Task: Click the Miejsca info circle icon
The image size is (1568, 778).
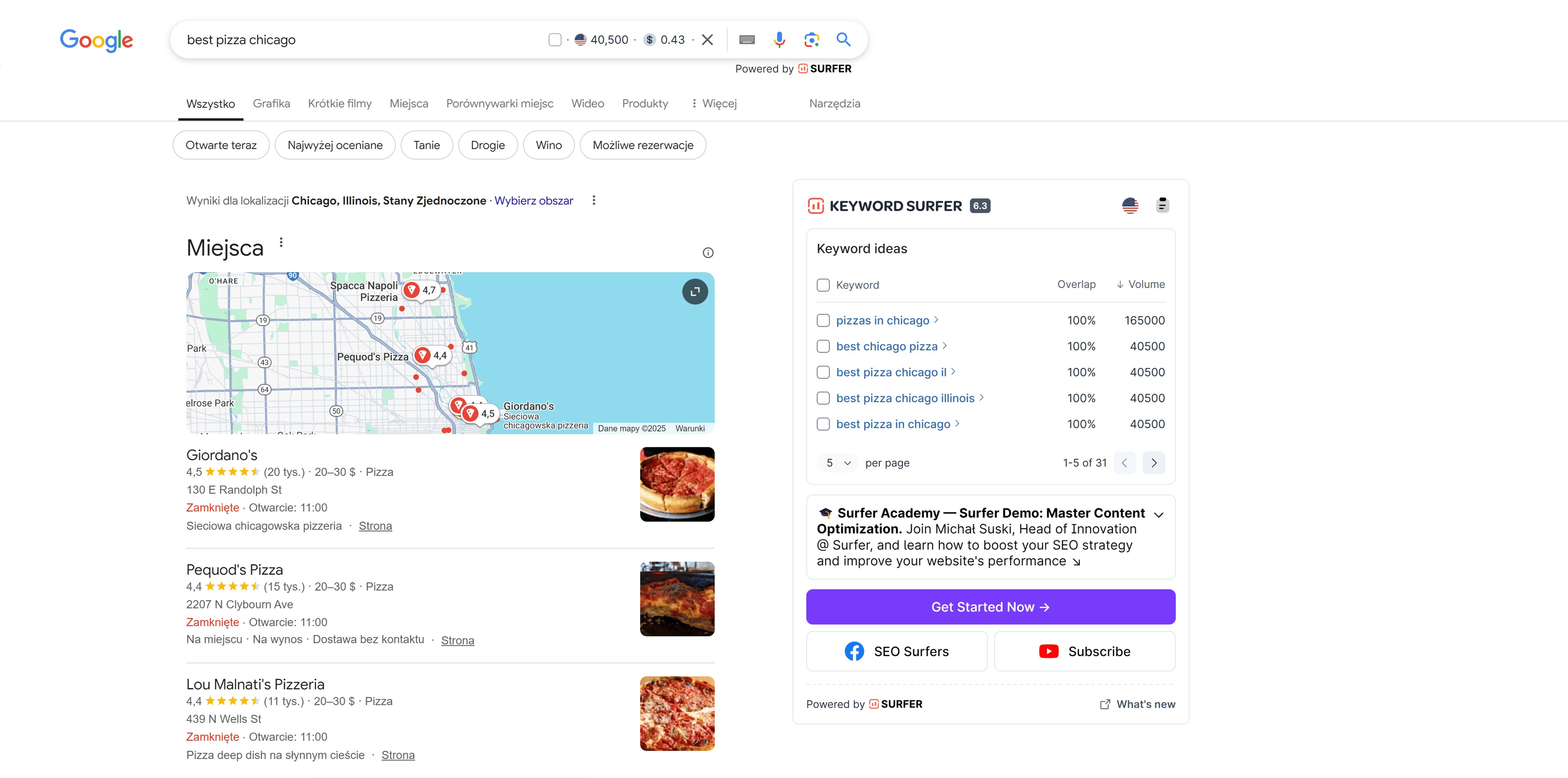Action: tap(708, 252)
